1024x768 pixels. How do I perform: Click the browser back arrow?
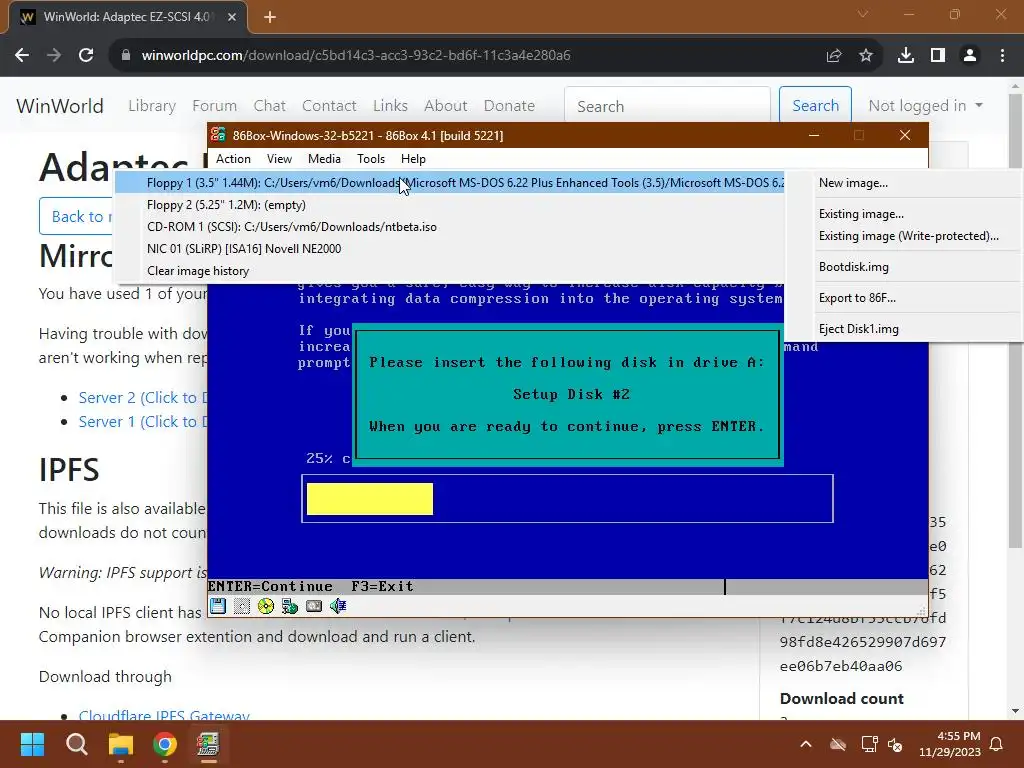[x=22, y=56]
